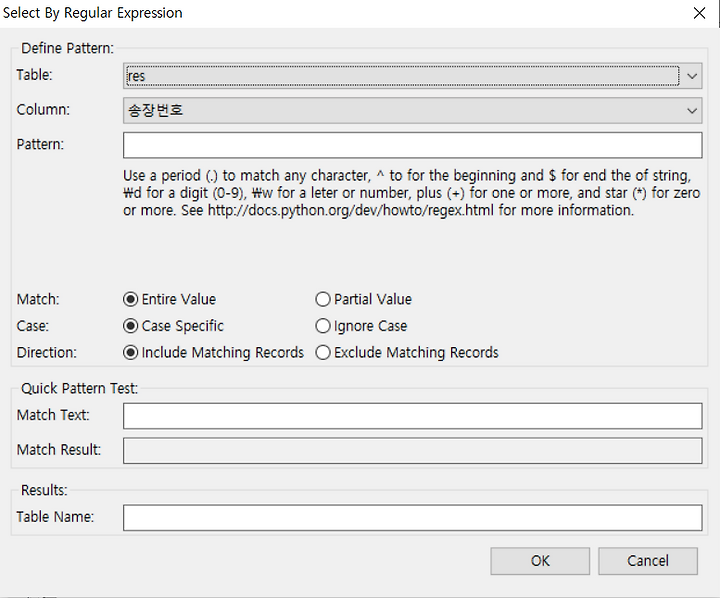Image resolution: width=720 pixels, height=598 pixels.
Task: Close the Select By Regular Expression dialog
Action: (699, 13)
